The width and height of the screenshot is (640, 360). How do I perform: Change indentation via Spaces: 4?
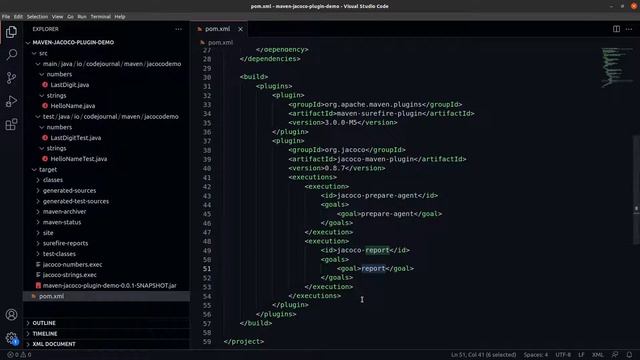coord(536,355)
